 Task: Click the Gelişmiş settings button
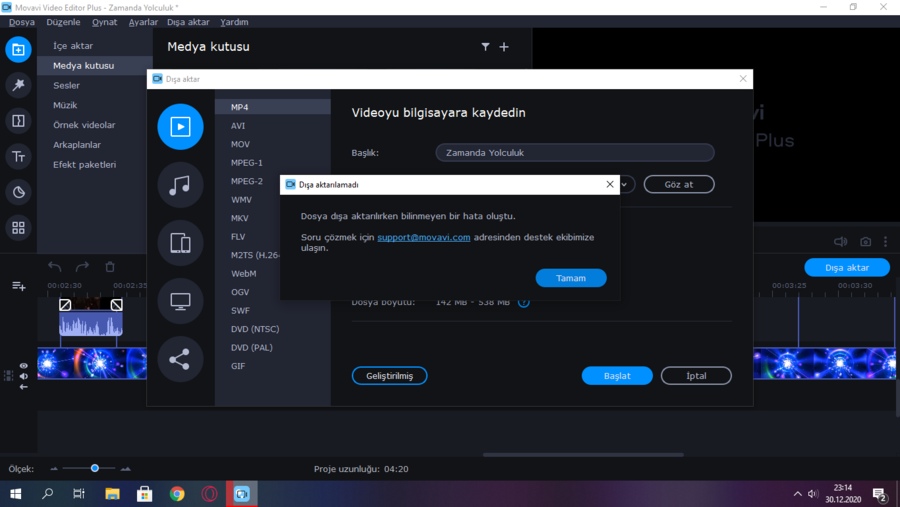(x=390, y=376)
